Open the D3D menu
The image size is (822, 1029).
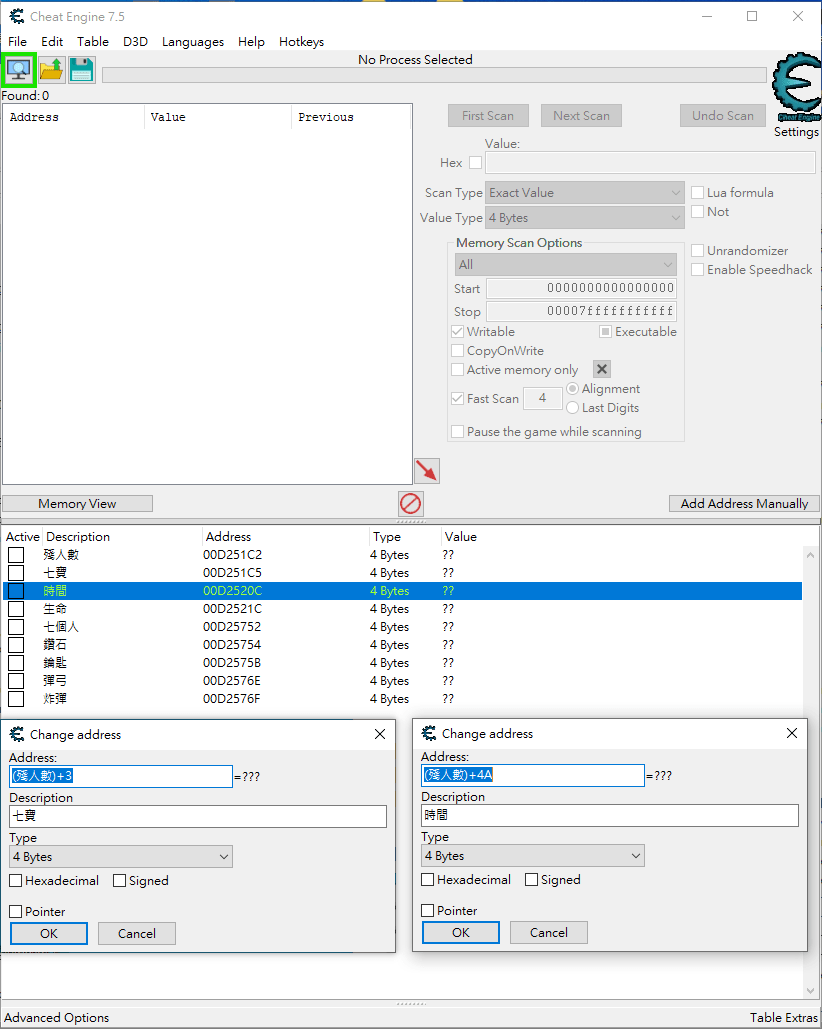[x=135, y=41]
